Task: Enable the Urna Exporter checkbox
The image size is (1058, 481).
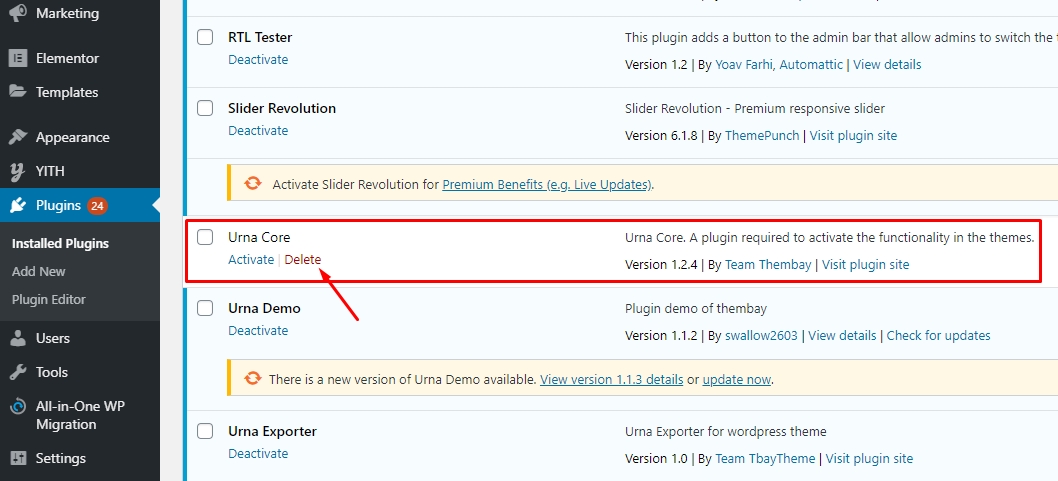Action: pos(205,431)
